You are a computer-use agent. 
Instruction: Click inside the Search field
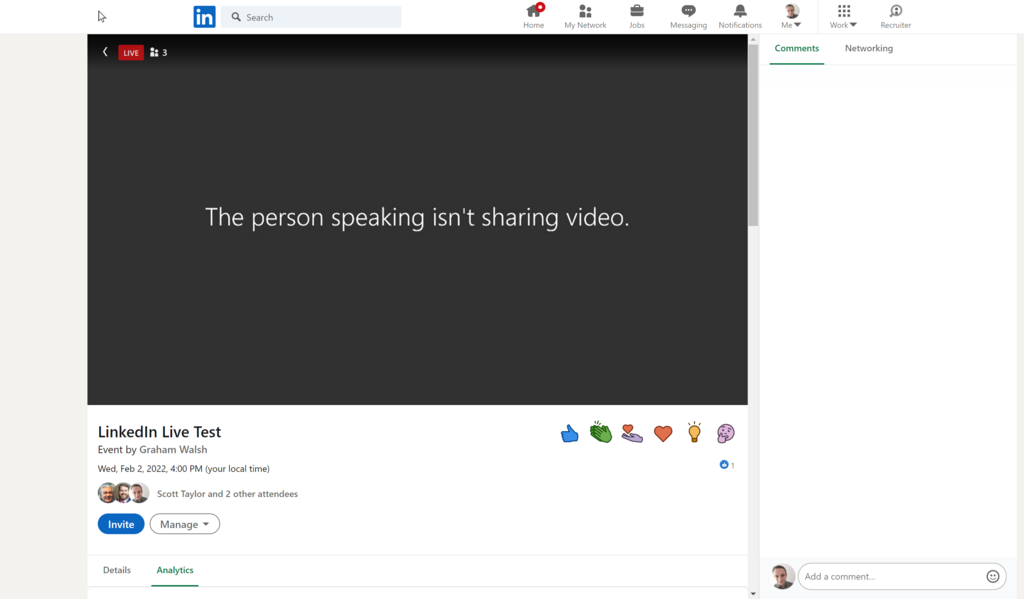tap(311, 17)
